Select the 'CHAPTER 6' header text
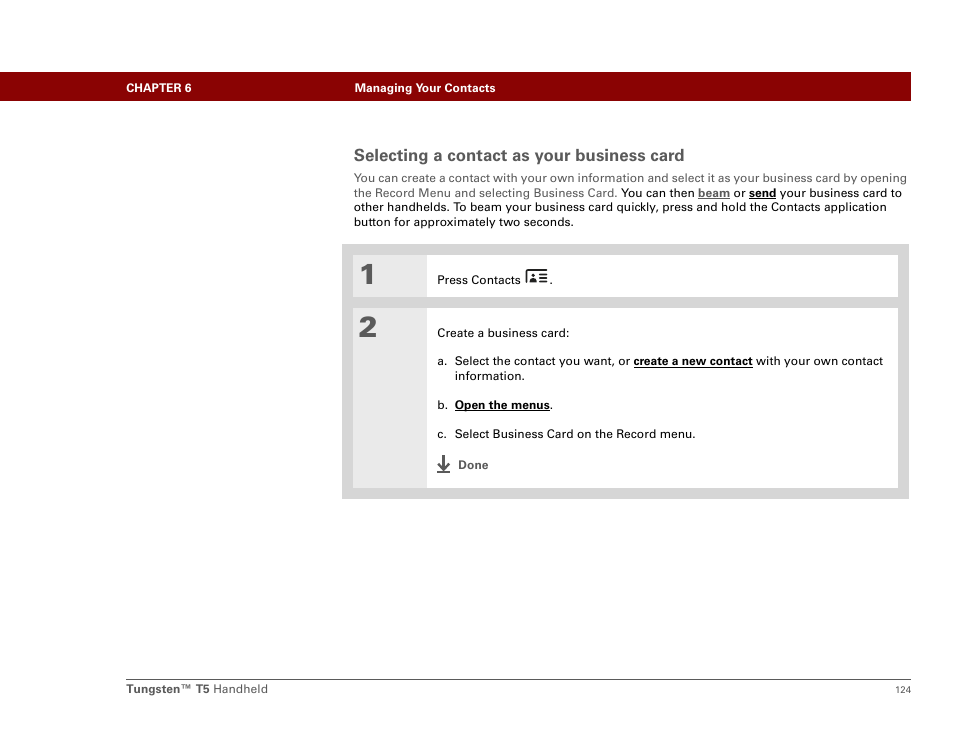The height and width of the screenshot is (738, 954). pyautogui.click(x=158, y=88)
